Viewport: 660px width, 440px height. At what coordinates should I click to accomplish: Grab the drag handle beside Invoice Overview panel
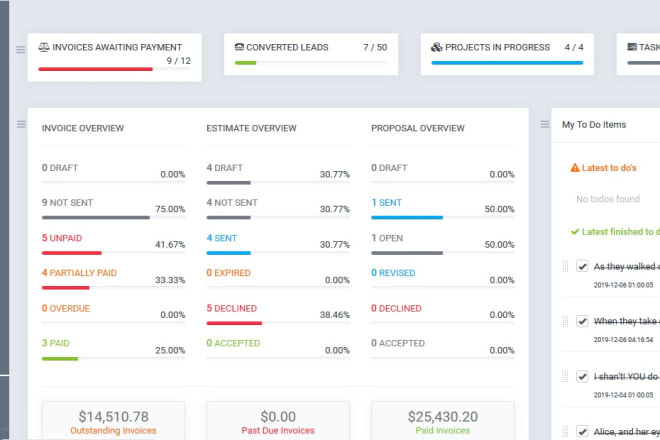21,124
